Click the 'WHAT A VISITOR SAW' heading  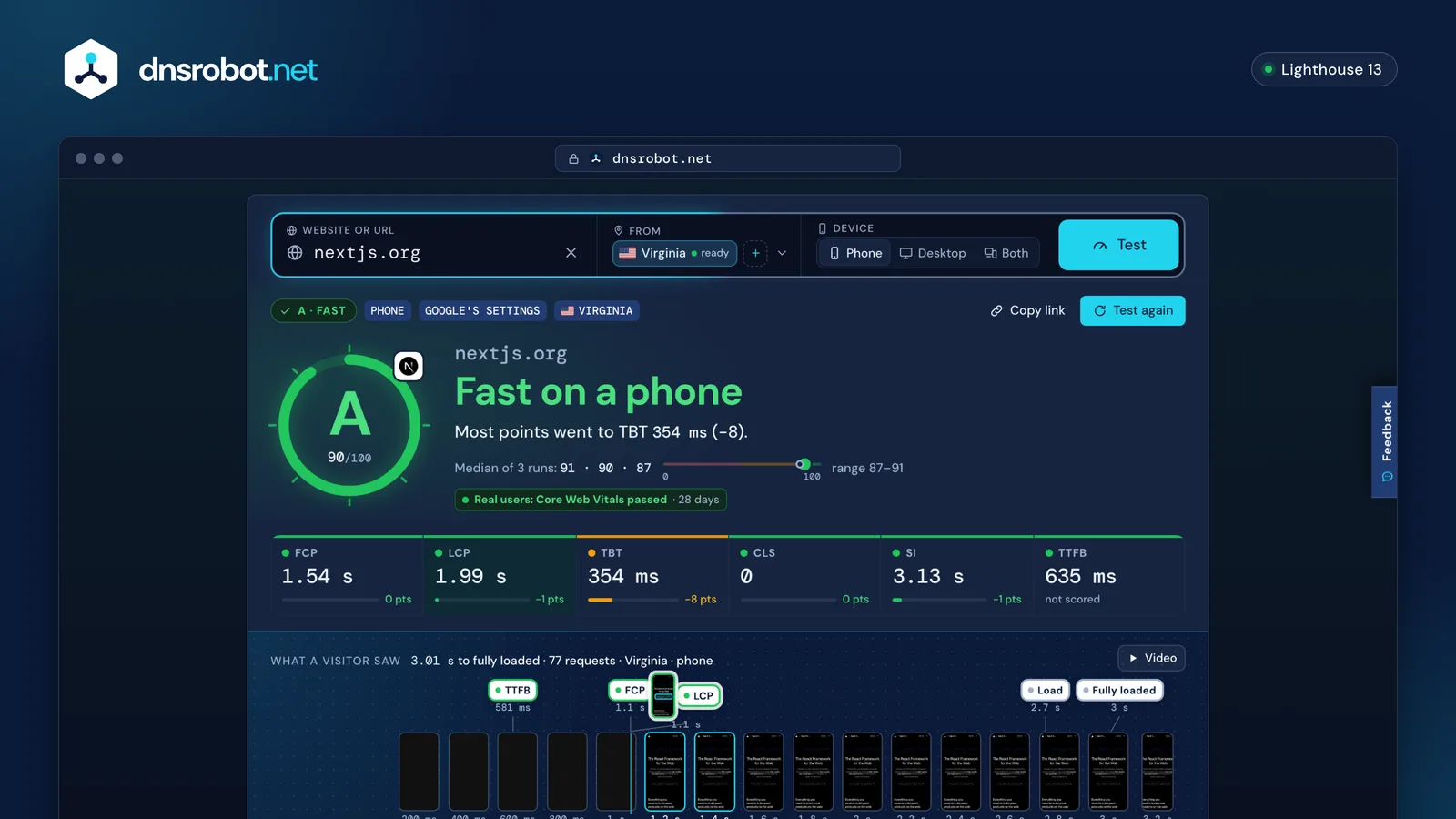pos(335,661)
